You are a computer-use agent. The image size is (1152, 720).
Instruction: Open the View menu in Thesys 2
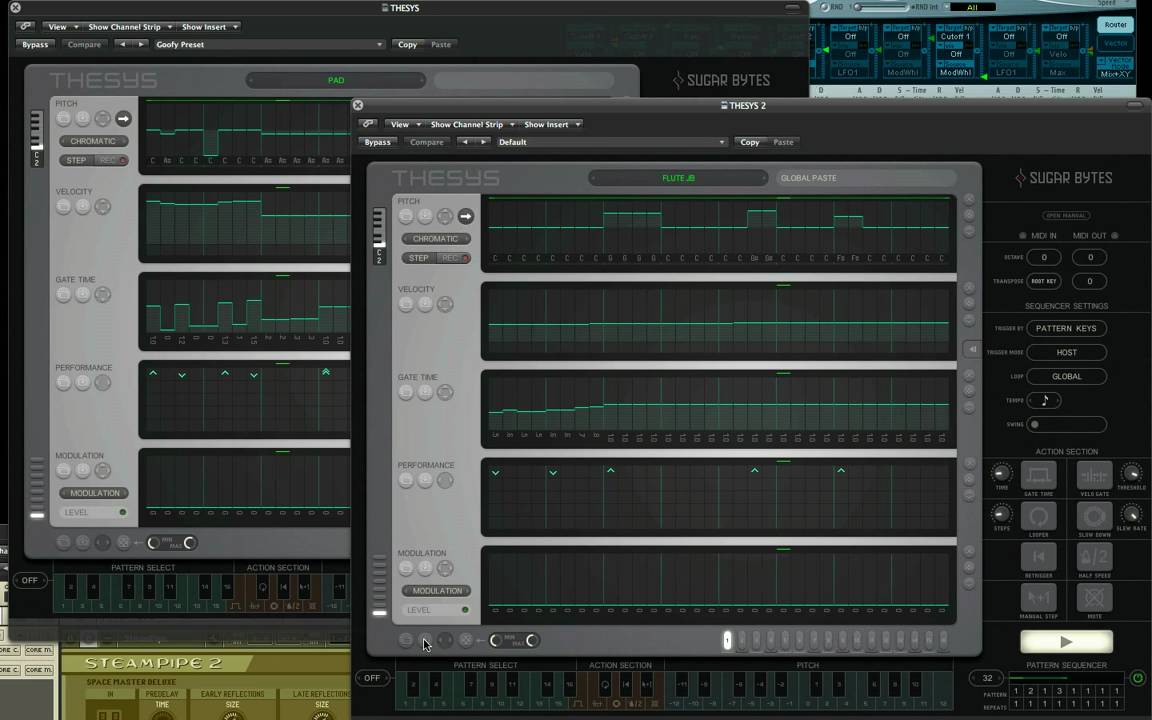point(405,124)
